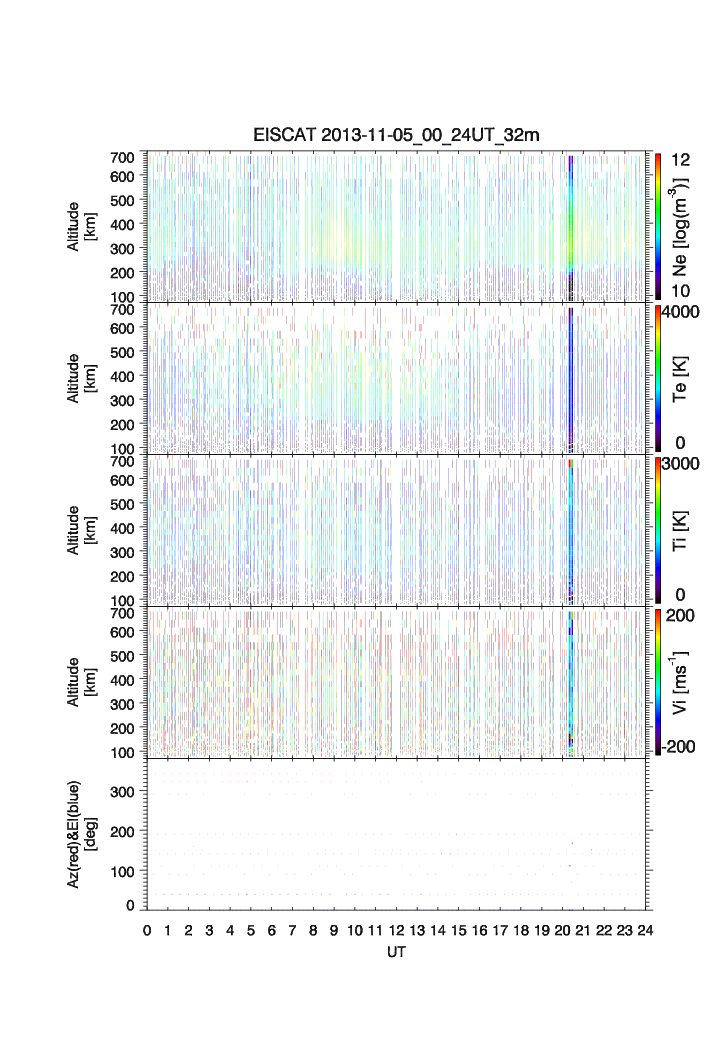Click the Vi velocity color bar

click(x=658, y=682)
